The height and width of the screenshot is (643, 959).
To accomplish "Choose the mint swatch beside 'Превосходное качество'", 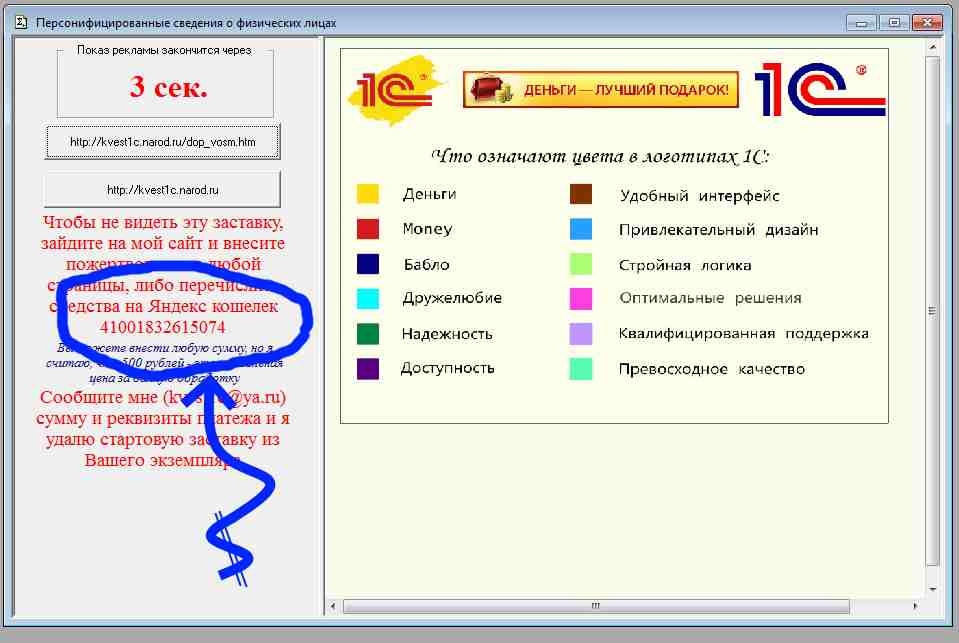I will pyautogui.click(x=580, y=369).
